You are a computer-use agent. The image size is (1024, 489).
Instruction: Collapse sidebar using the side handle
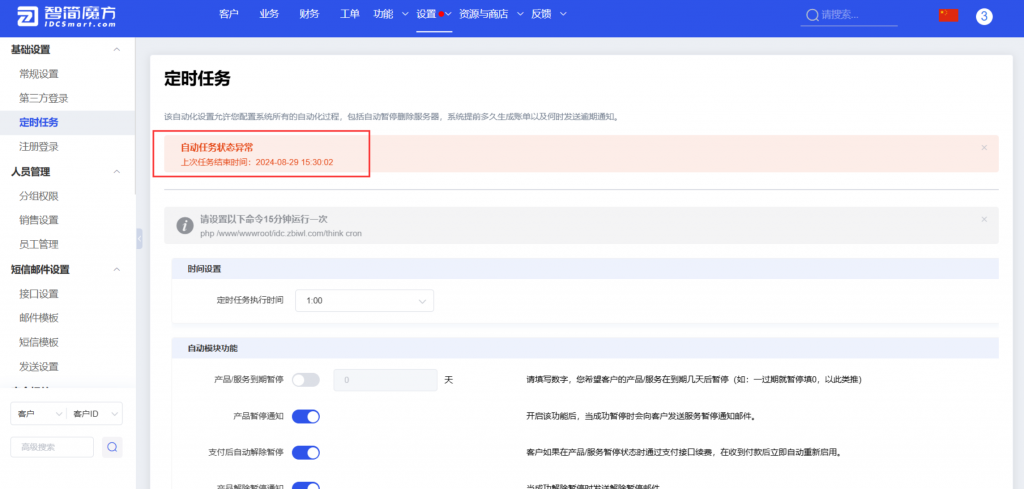click(139, 239)
